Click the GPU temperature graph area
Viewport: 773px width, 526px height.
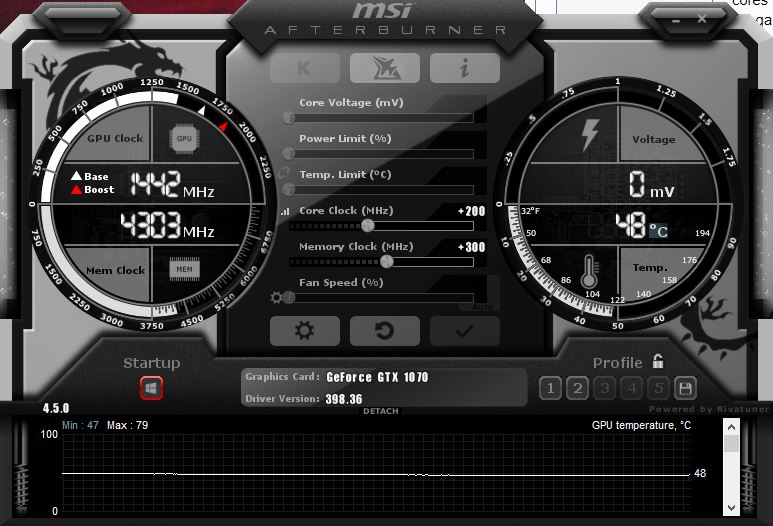click(x=376, y=473)
